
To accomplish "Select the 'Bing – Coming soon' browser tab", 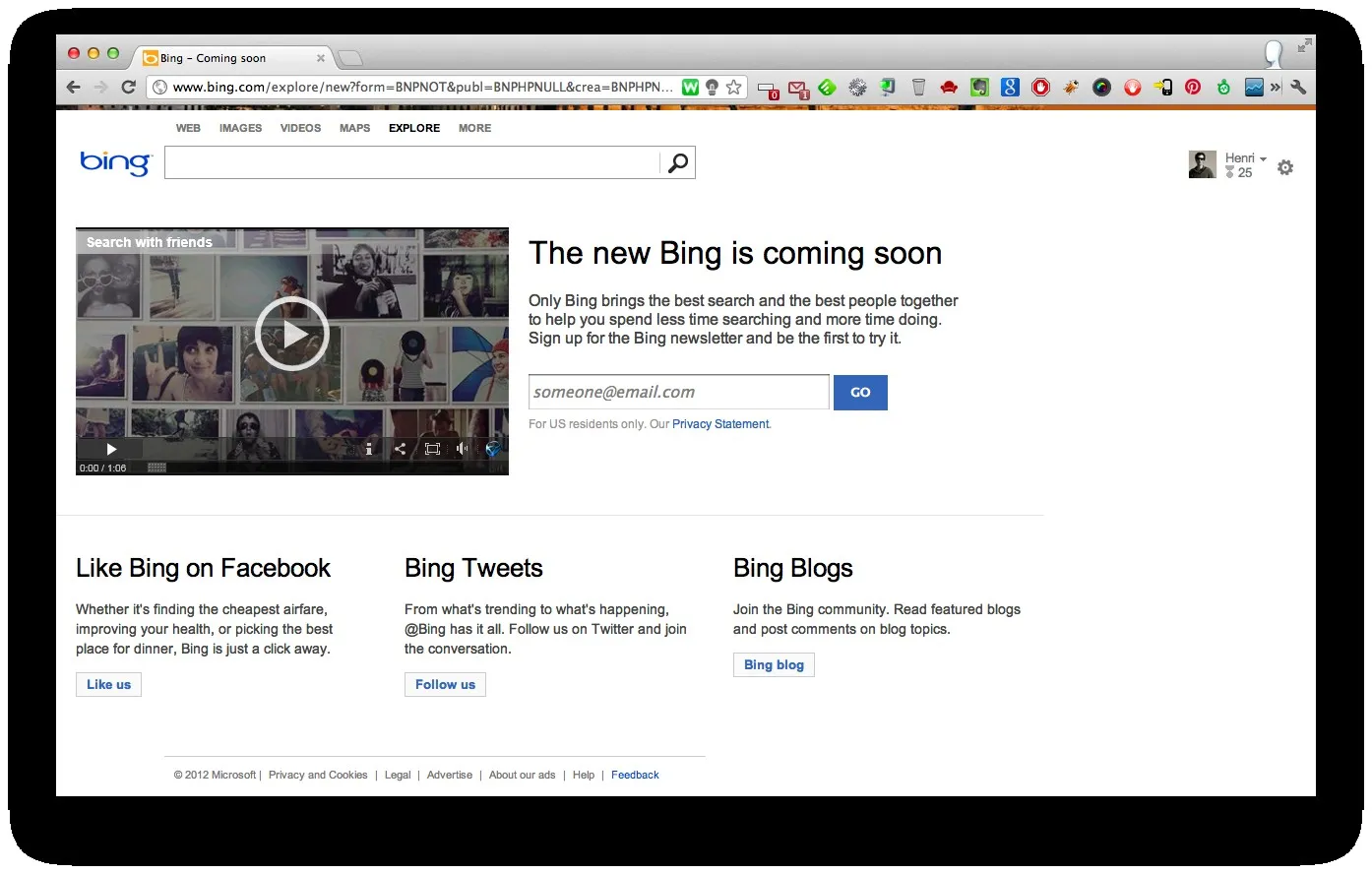I will pos(234,58).
